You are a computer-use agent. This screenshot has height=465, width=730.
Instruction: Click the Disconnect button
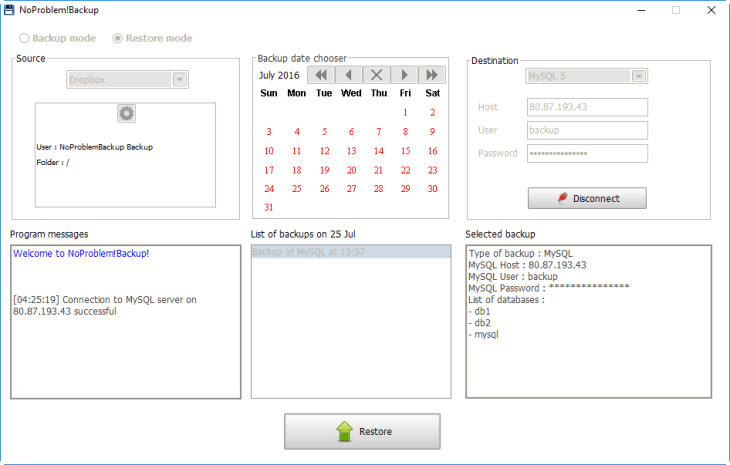point(587,198)
